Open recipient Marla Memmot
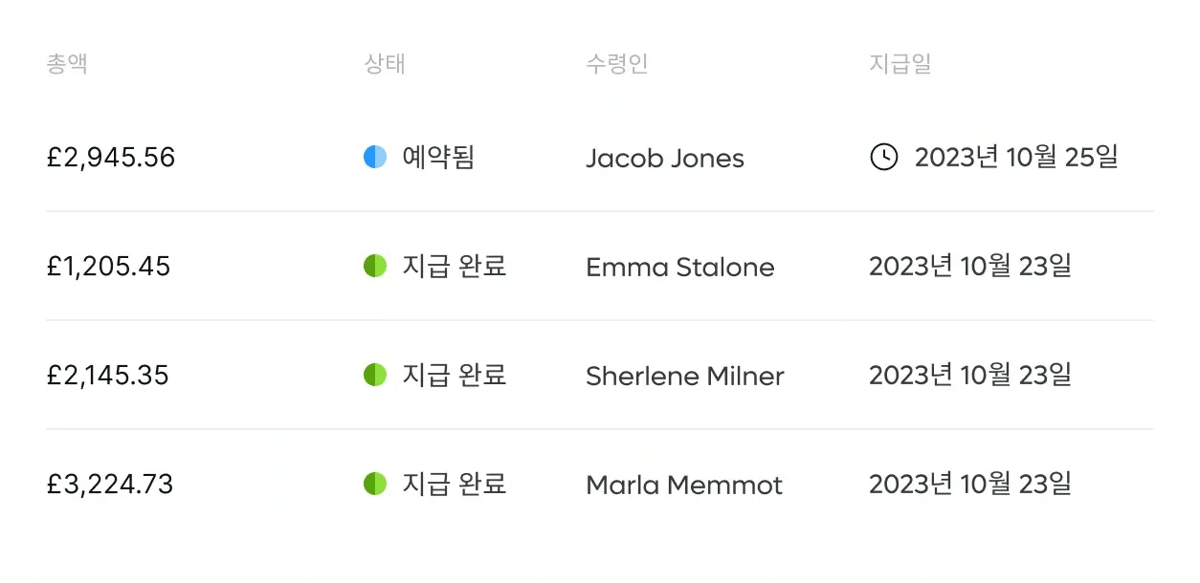 pyautogui.click(x=684, y=485)
